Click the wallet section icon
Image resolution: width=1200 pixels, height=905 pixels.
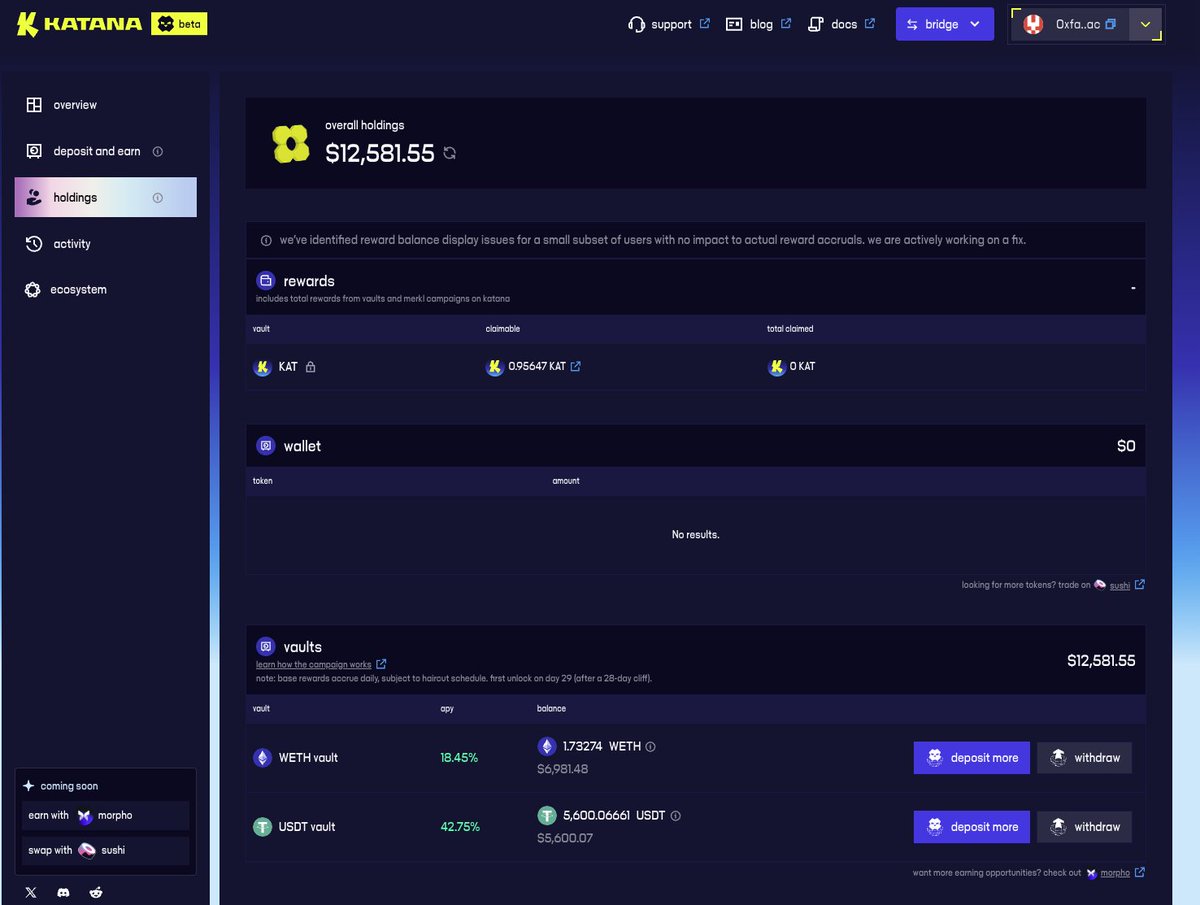click(x=265, y=446)
